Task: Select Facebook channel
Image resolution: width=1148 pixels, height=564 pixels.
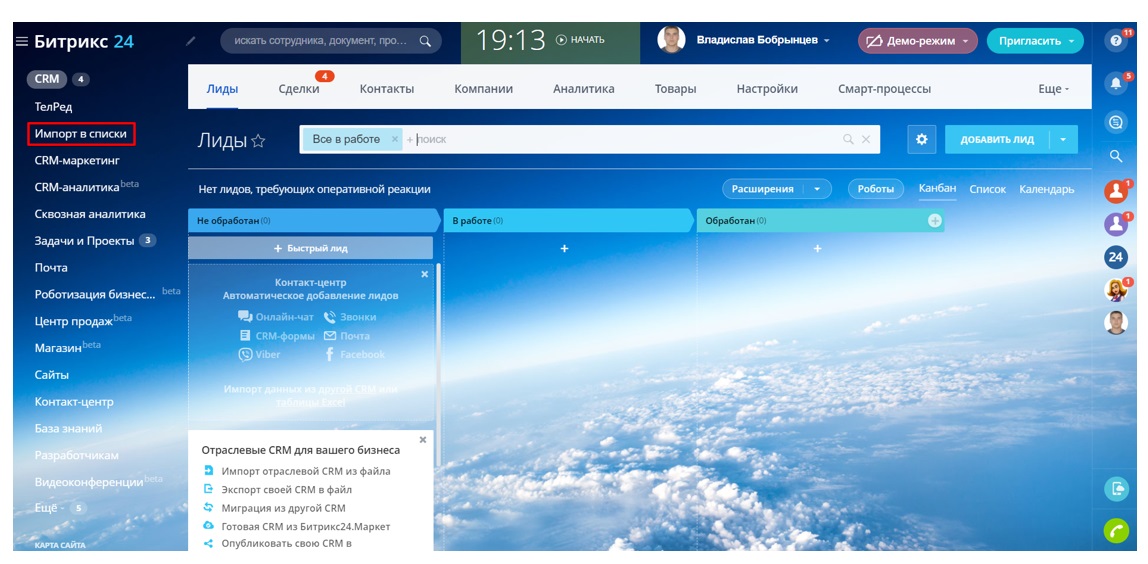Action: click(354, 355)
